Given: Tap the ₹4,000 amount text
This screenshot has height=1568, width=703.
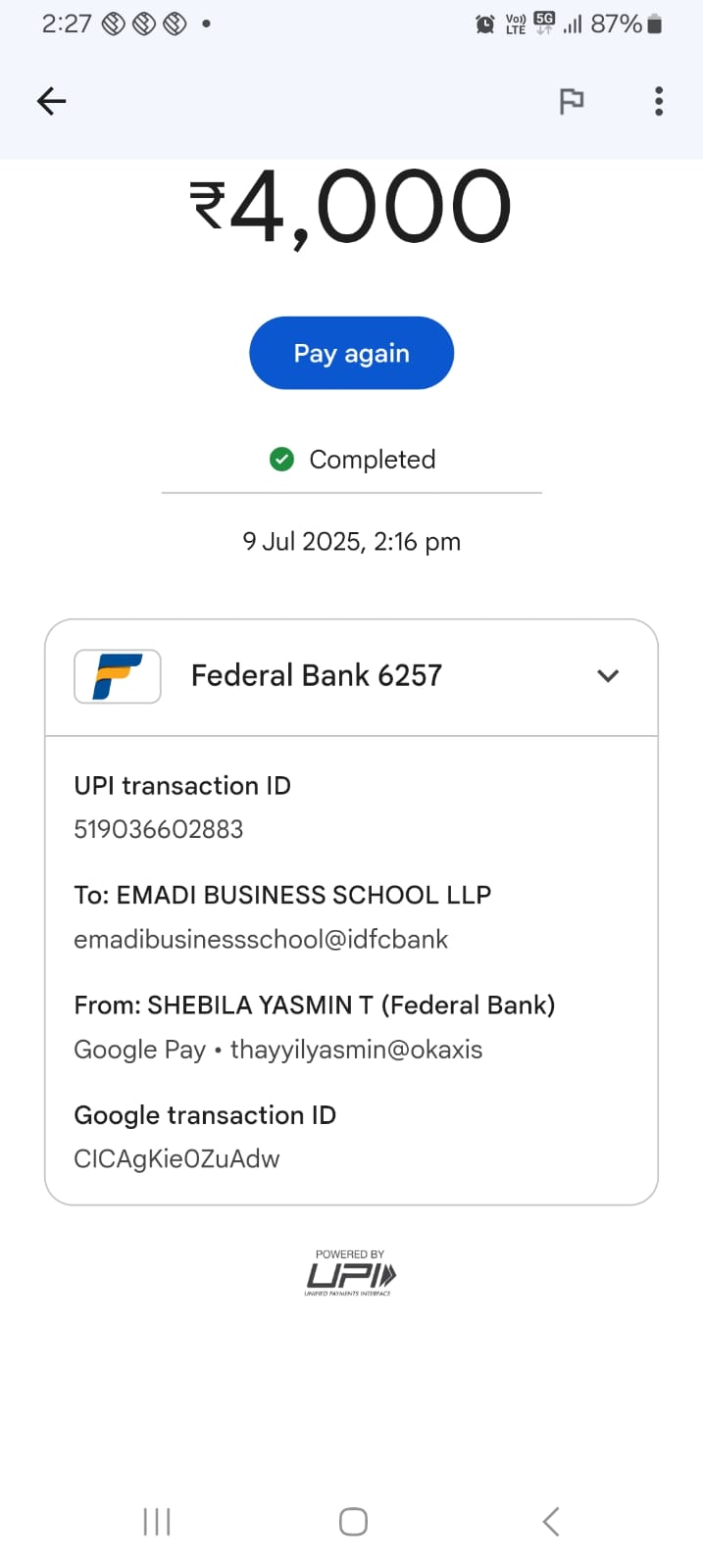Looking at the screenshot, I should point(350,208).
